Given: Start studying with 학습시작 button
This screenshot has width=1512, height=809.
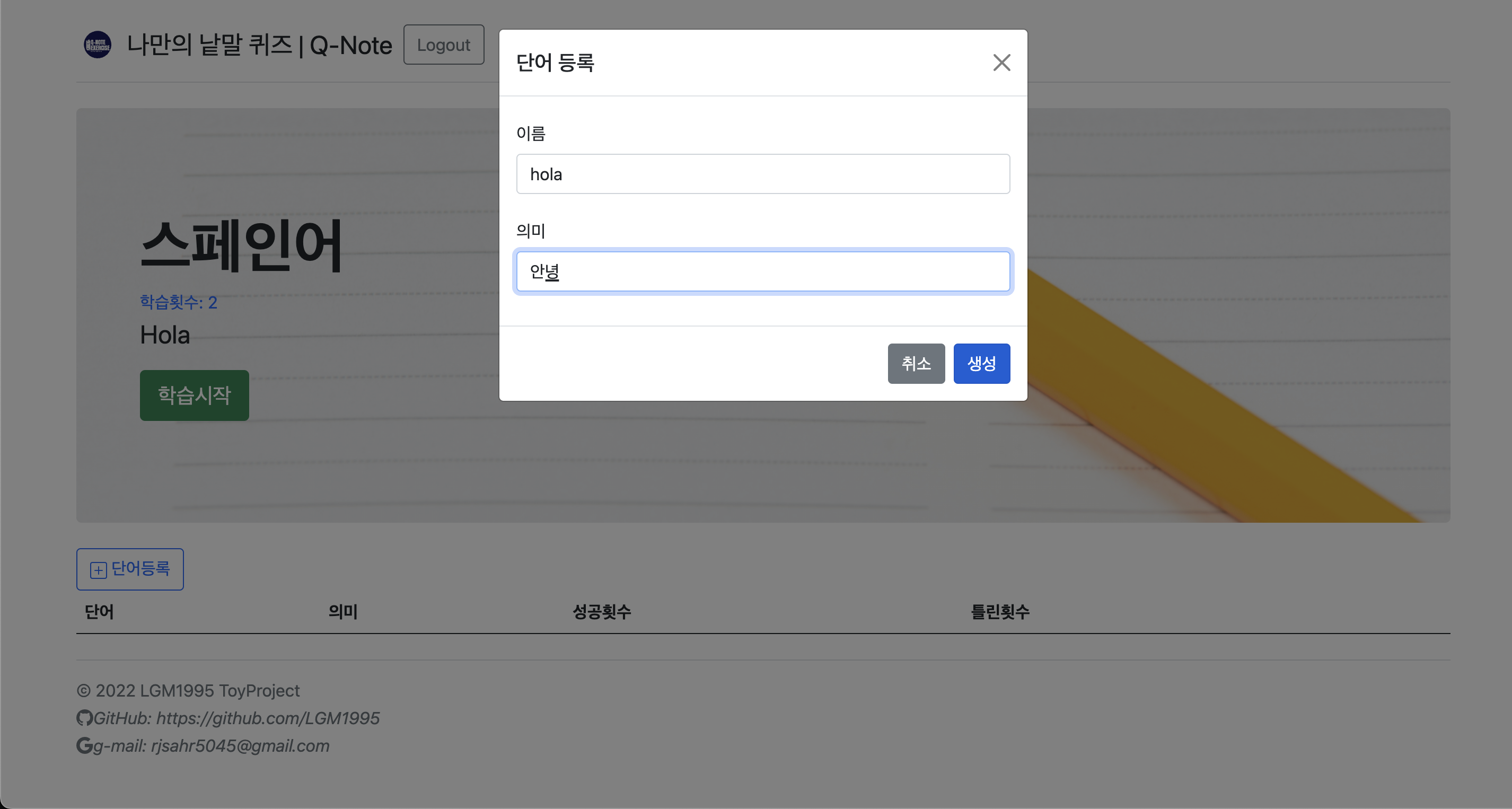Looking at the screenshot, I should [x=194, y=395].
